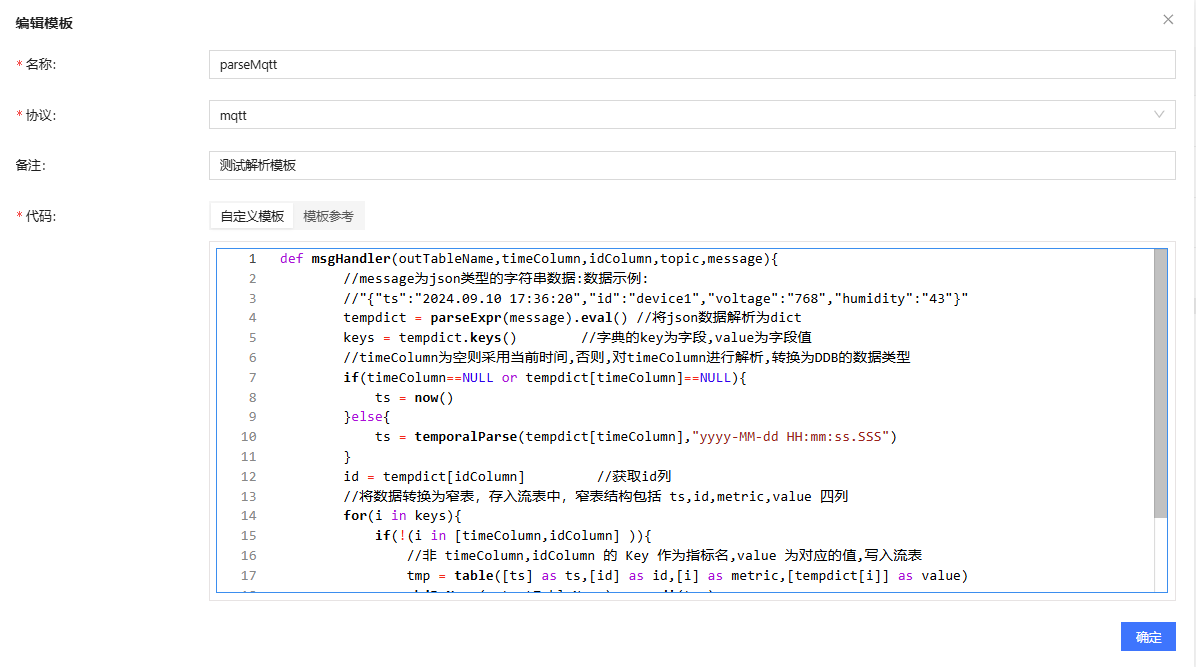Click the name field containing parseMqtt

point(692,65)
